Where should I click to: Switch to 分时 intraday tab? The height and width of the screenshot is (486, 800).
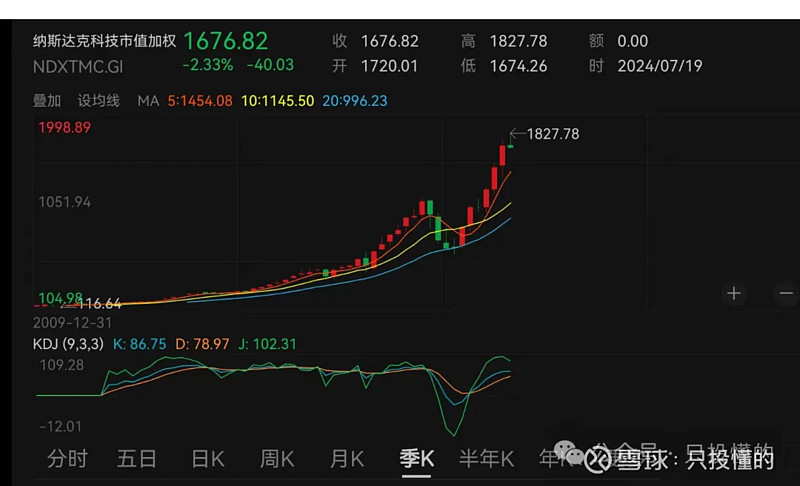point(67,459)
